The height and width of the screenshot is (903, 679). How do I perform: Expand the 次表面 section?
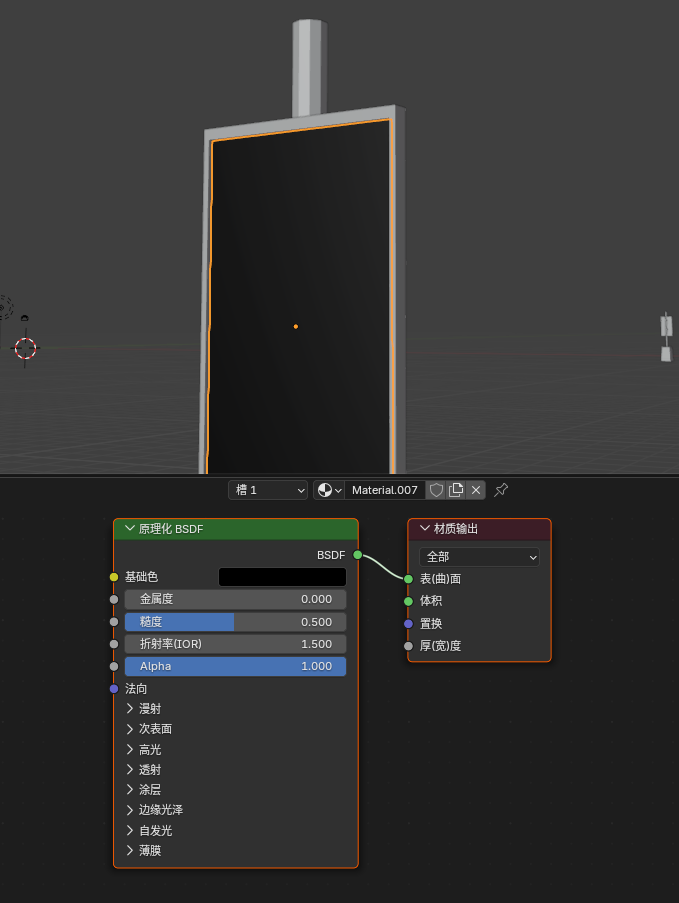point(130,729)
